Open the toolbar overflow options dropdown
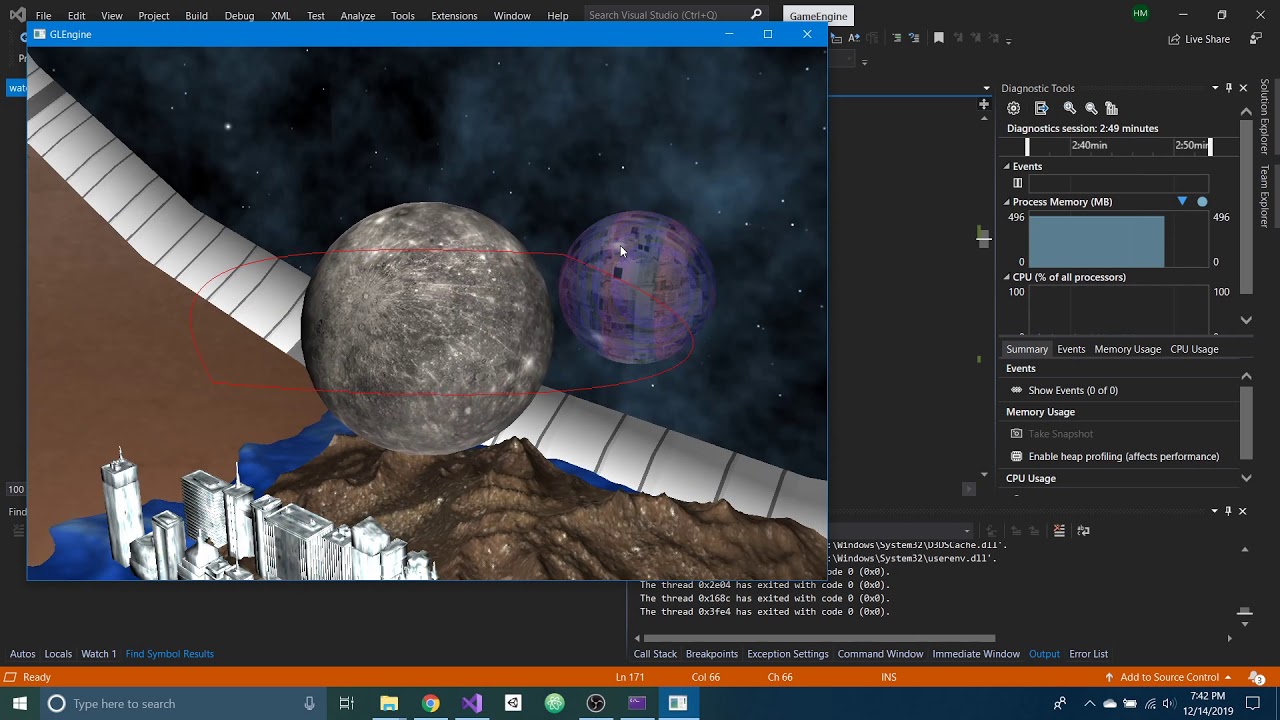The height and width of the screenshot is (720, 1280). coord(1008,40)
